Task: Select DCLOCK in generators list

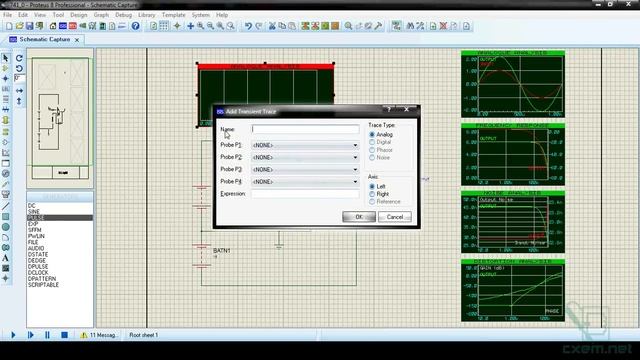Action: click(38, 273)
